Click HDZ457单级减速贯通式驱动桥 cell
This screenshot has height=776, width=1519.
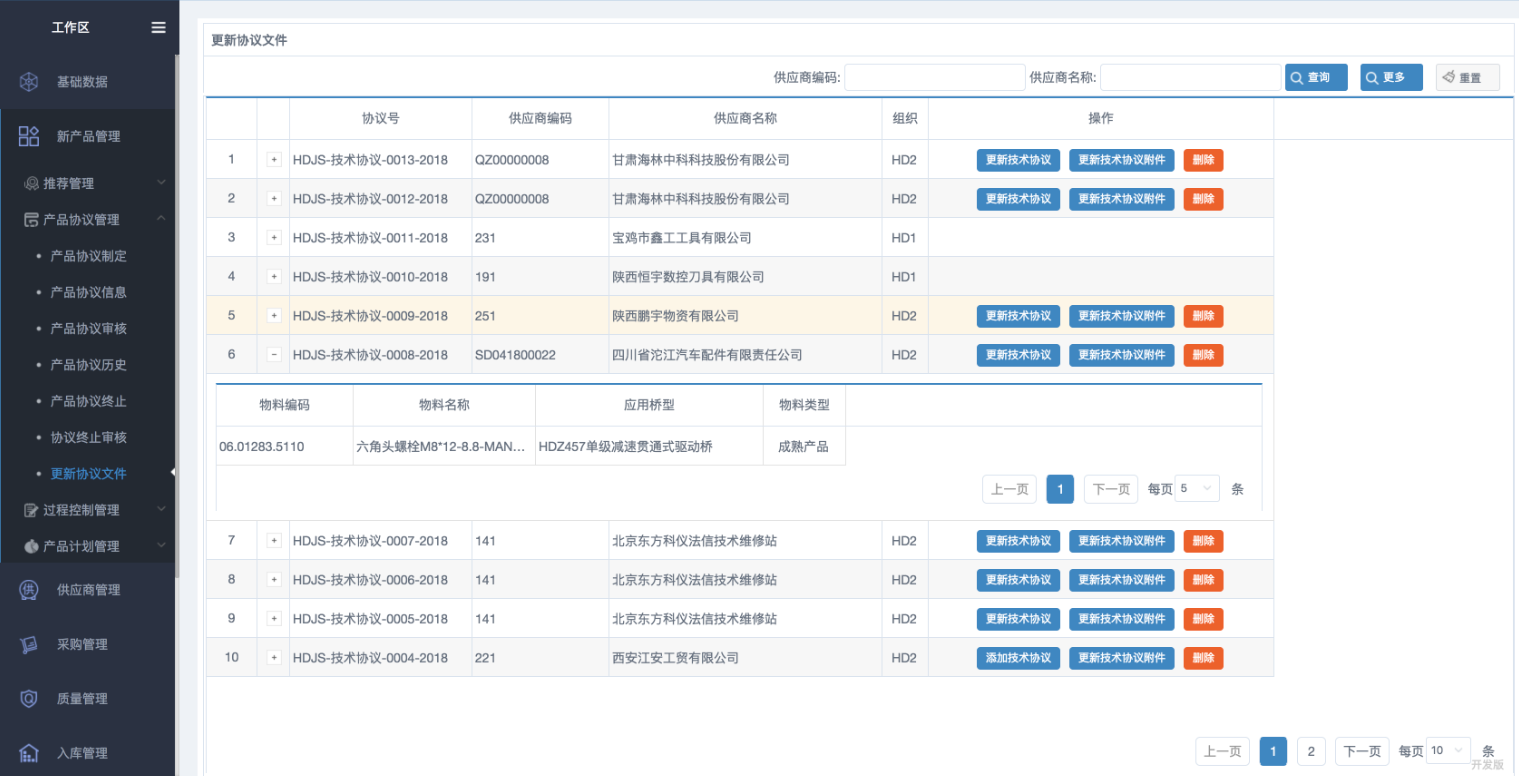click(650, 446)
